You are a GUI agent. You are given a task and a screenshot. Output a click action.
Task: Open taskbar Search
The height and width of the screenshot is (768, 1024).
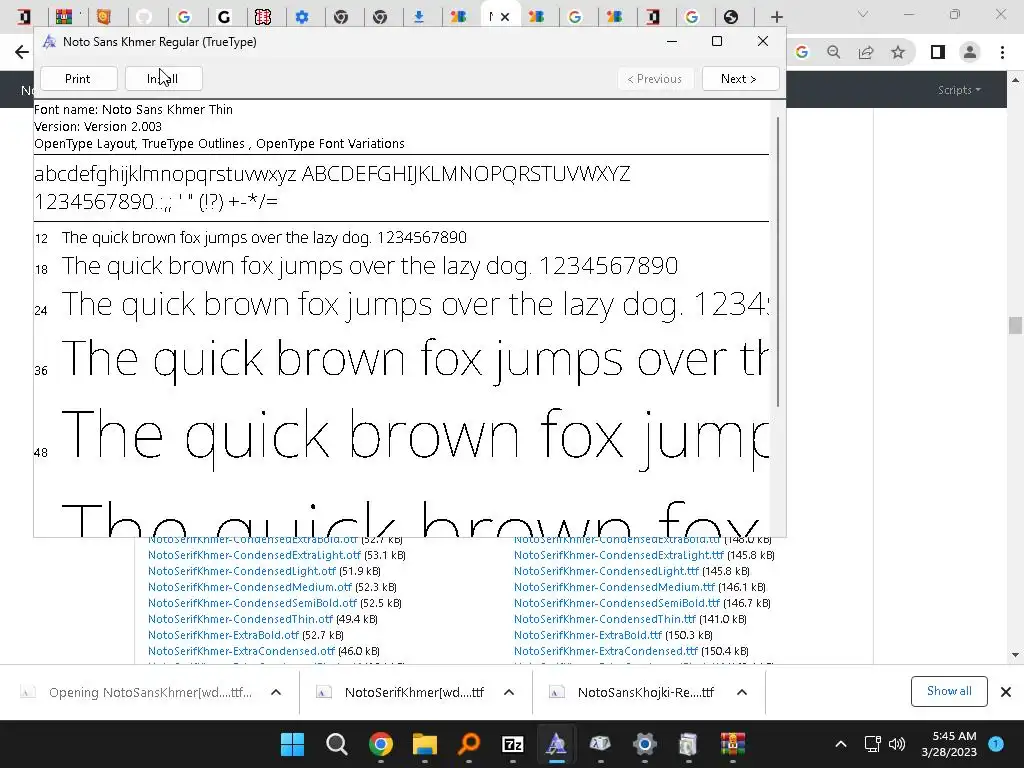(337, 744)
